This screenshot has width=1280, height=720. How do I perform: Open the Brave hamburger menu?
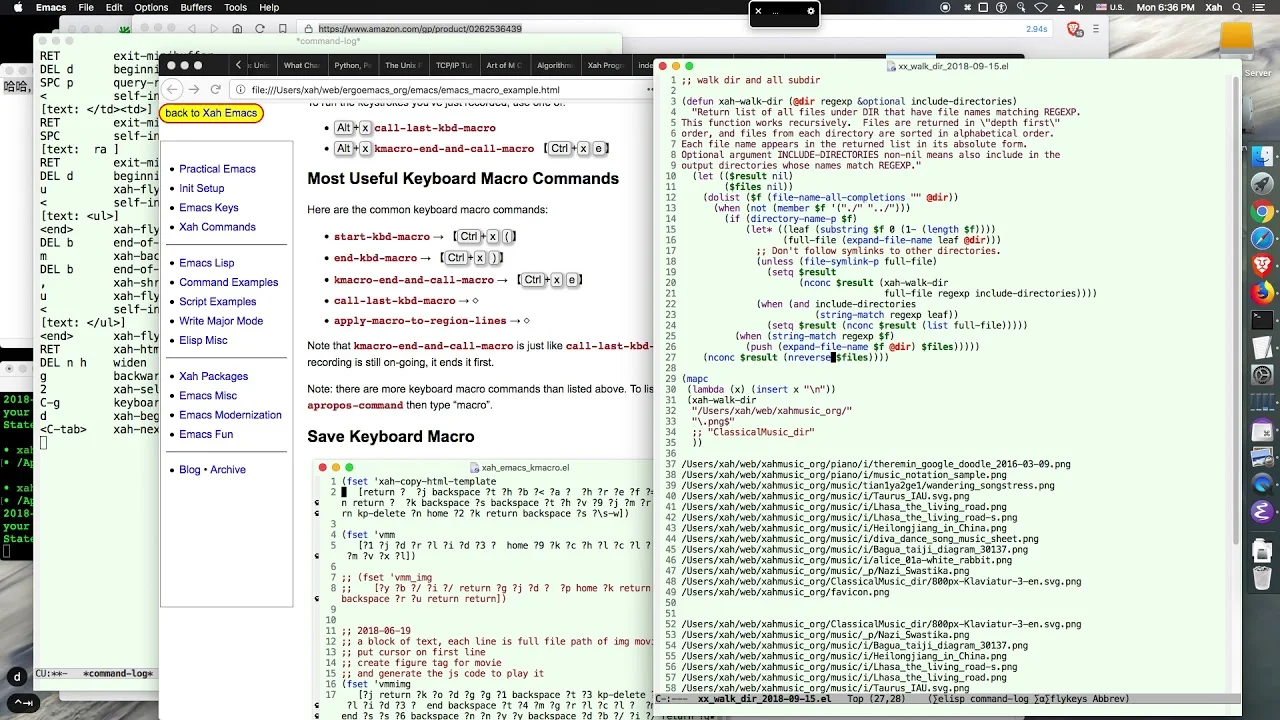click(x=1097, y=29)
